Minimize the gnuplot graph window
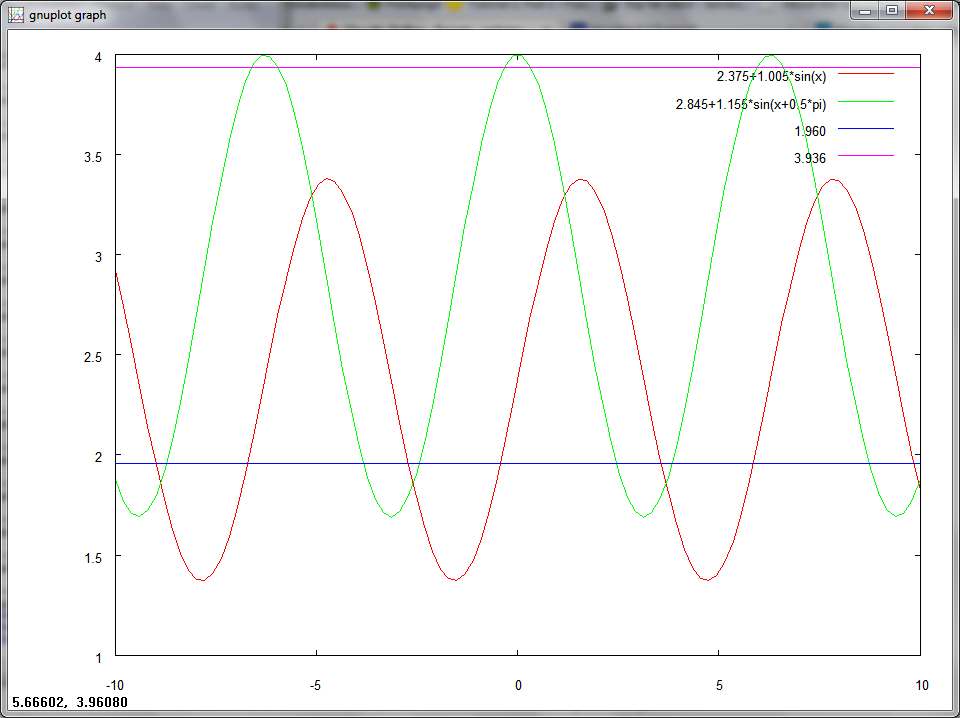 click(x=866, y=10)
